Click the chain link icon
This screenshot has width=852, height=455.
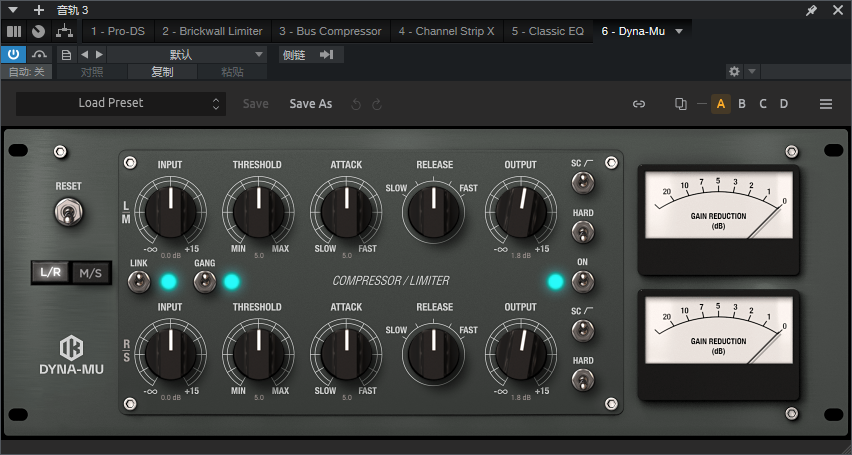[x=639, y=104]
